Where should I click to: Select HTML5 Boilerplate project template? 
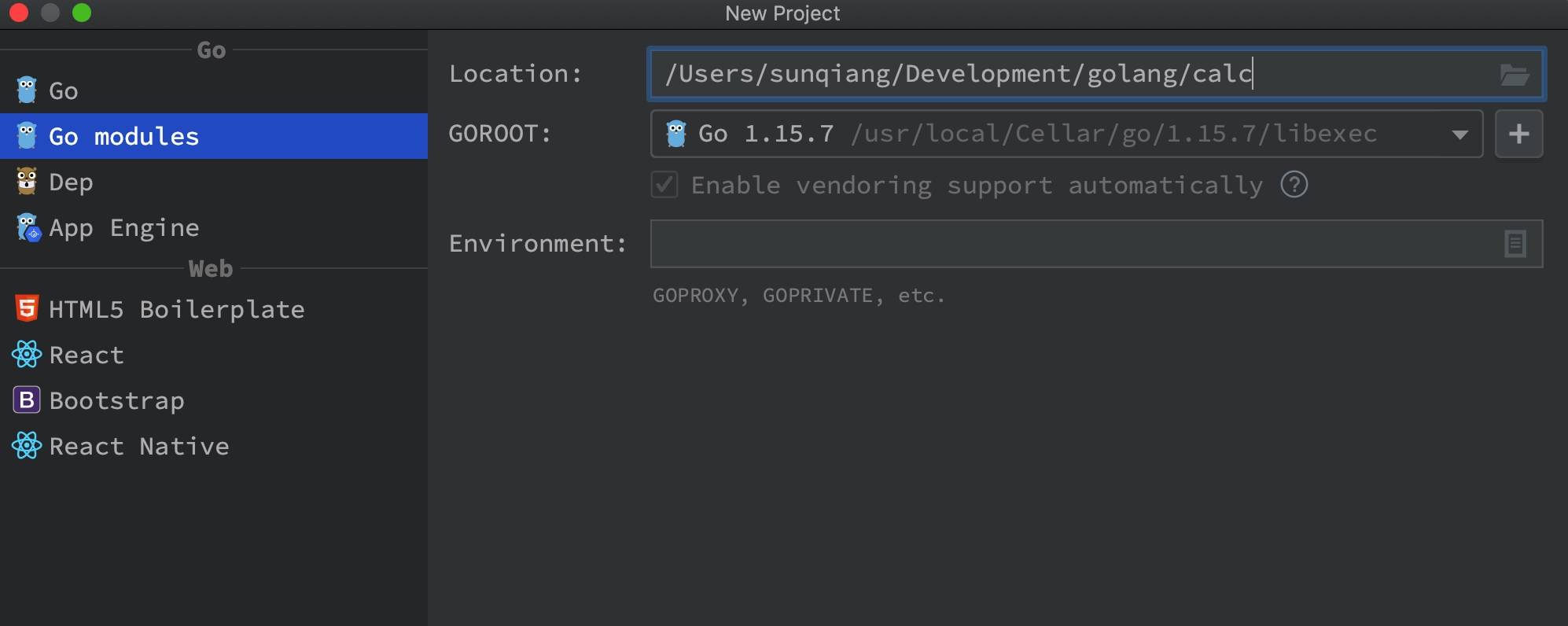[176, 309]
